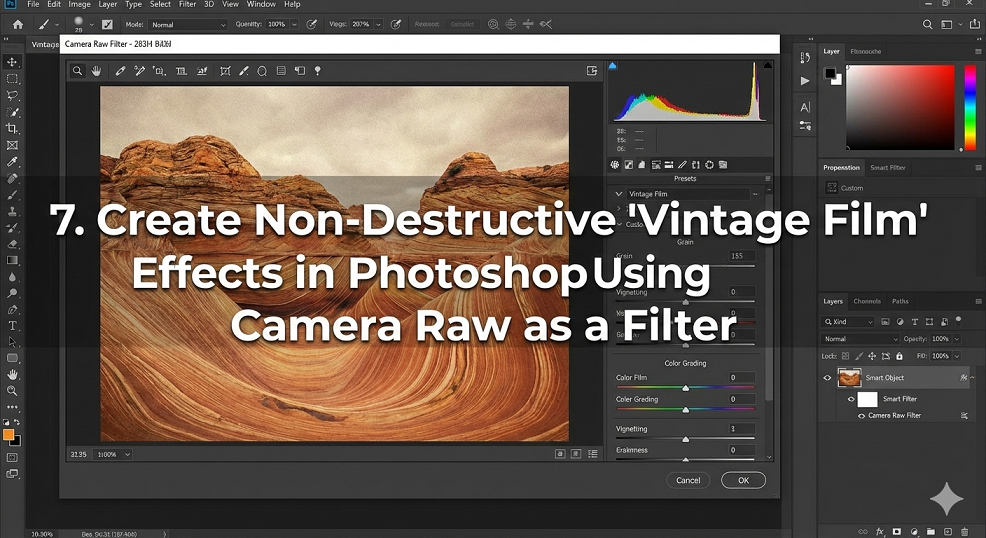Select the Type tool
This screenshot has width=986, height=538.
12,326
